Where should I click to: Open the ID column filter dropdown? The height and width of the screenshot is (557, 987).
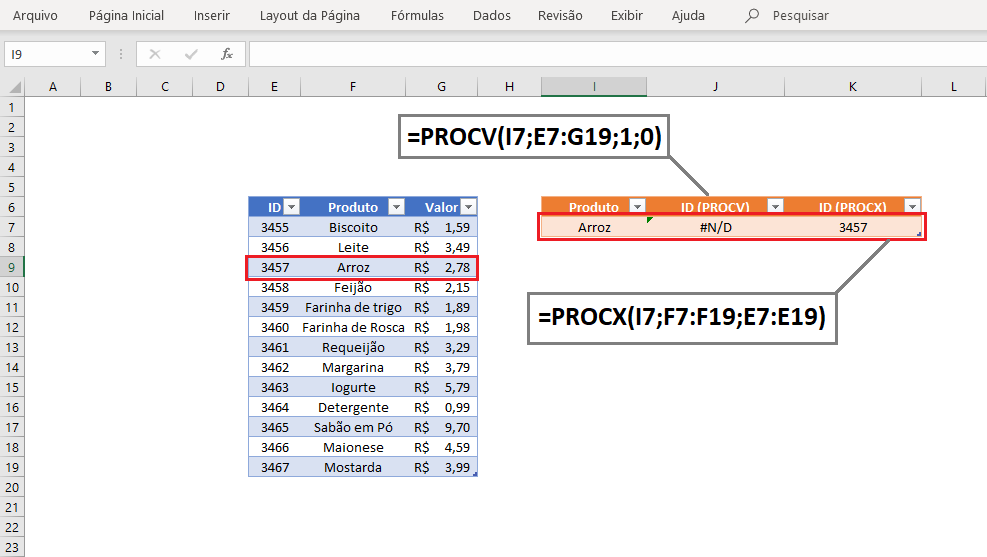click(x=291, y=206)
